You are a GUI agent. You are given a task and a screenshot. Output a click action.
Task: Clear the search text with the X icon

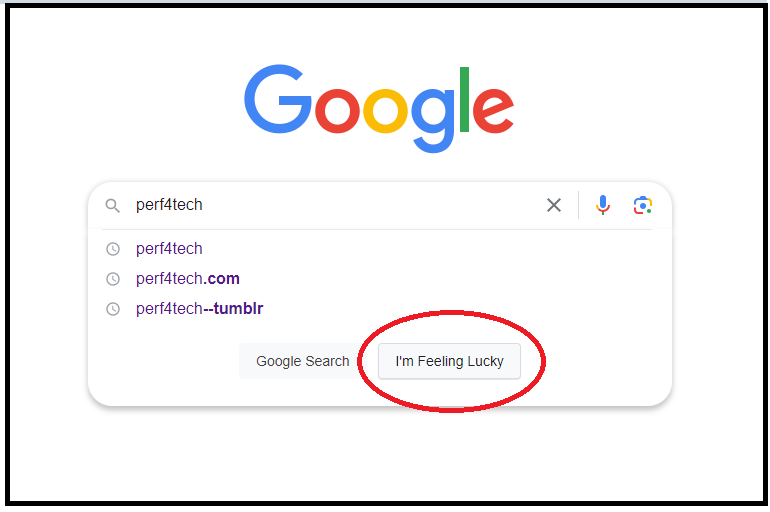click(x=554, y=205)
